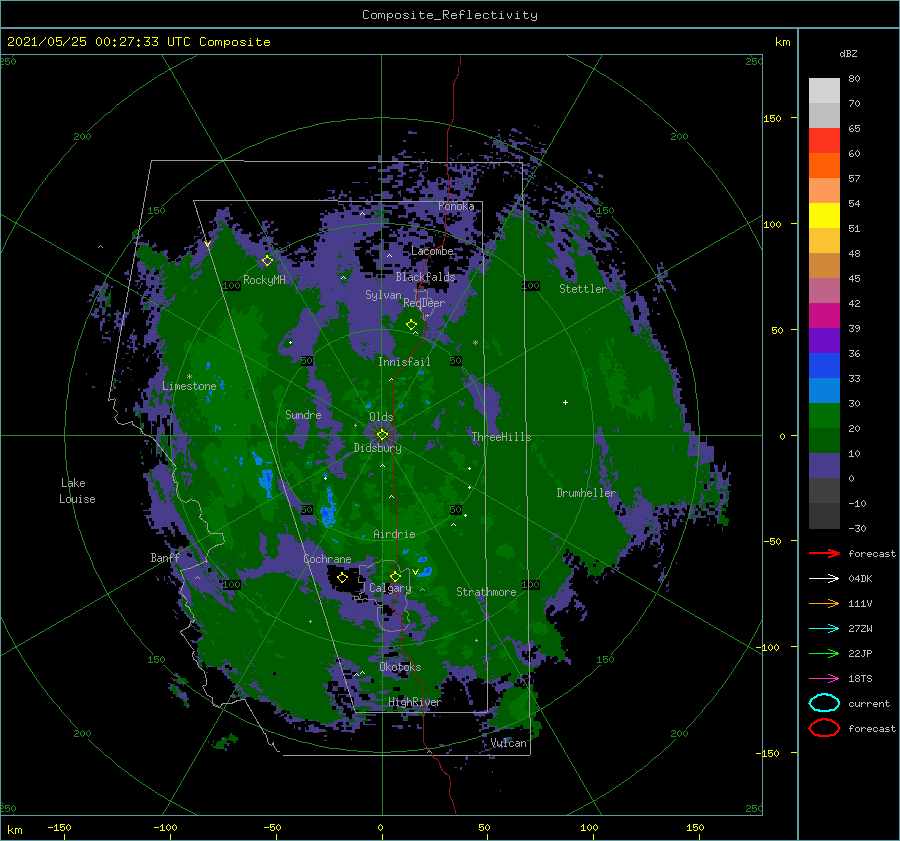Click the Vulcan label
Viewport: 900px width, 841px height.
tap(508, 743)
